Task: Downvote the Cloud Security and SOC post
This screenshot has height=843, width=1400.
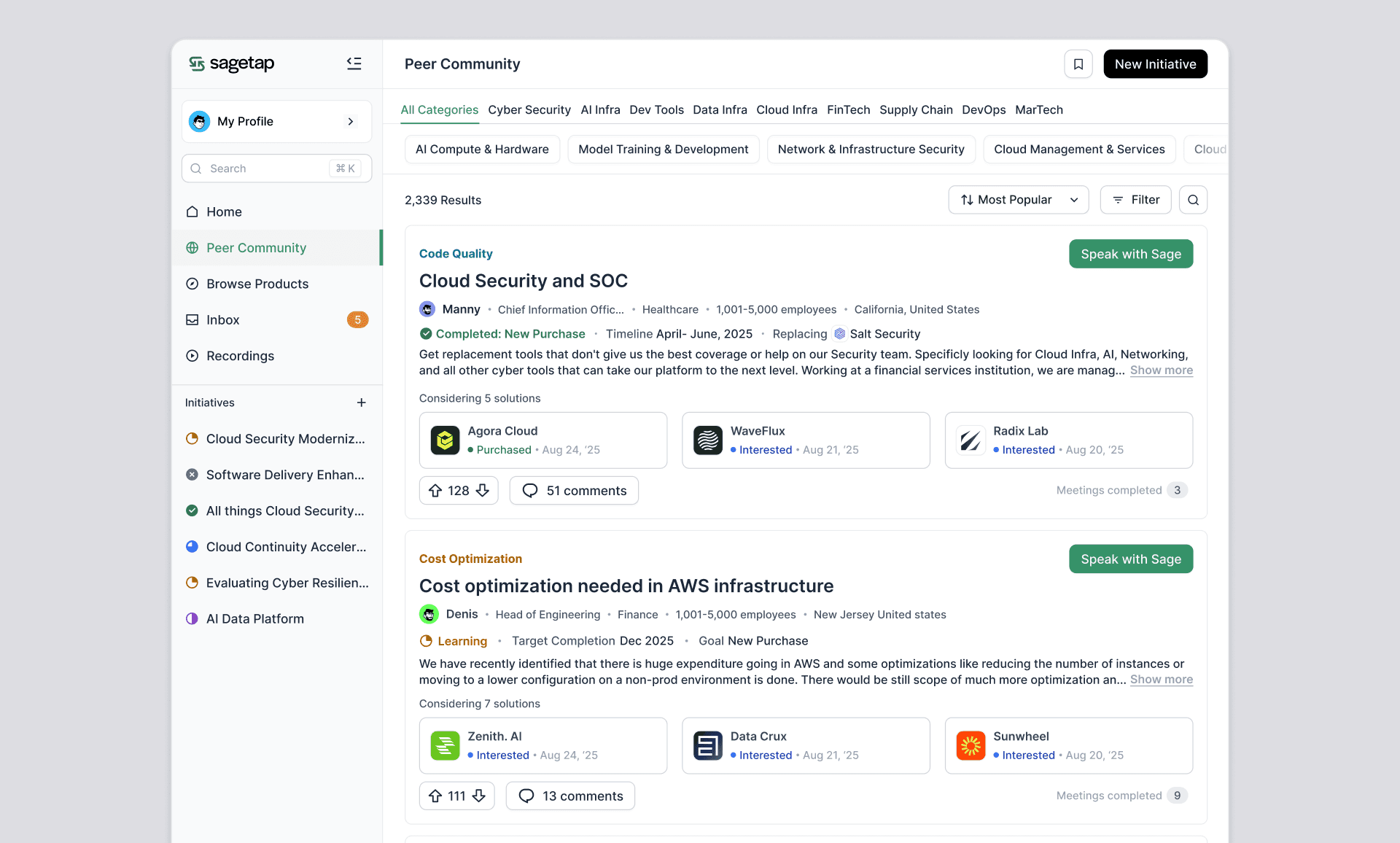Action: pyautogui.click(x=482, y=491)
